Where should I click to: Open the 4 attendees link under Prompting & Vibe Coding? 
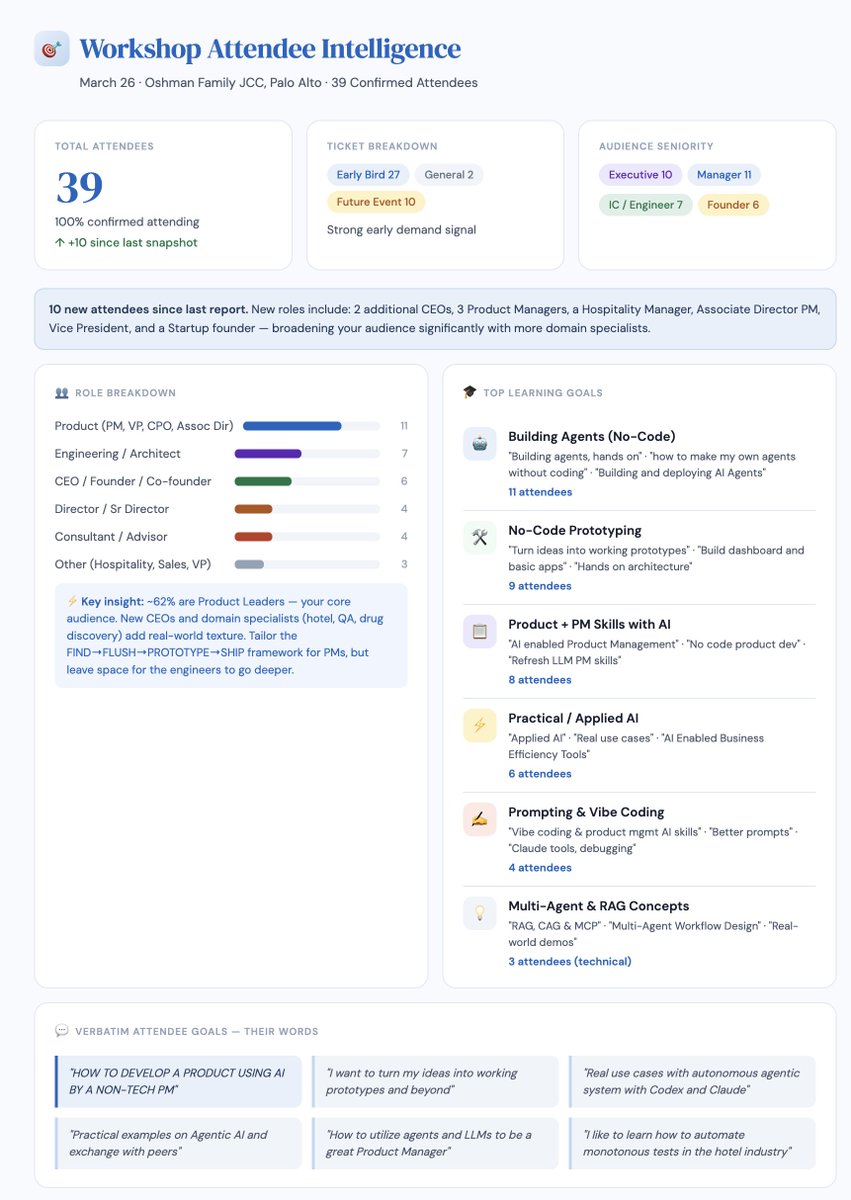pos(540,868)
